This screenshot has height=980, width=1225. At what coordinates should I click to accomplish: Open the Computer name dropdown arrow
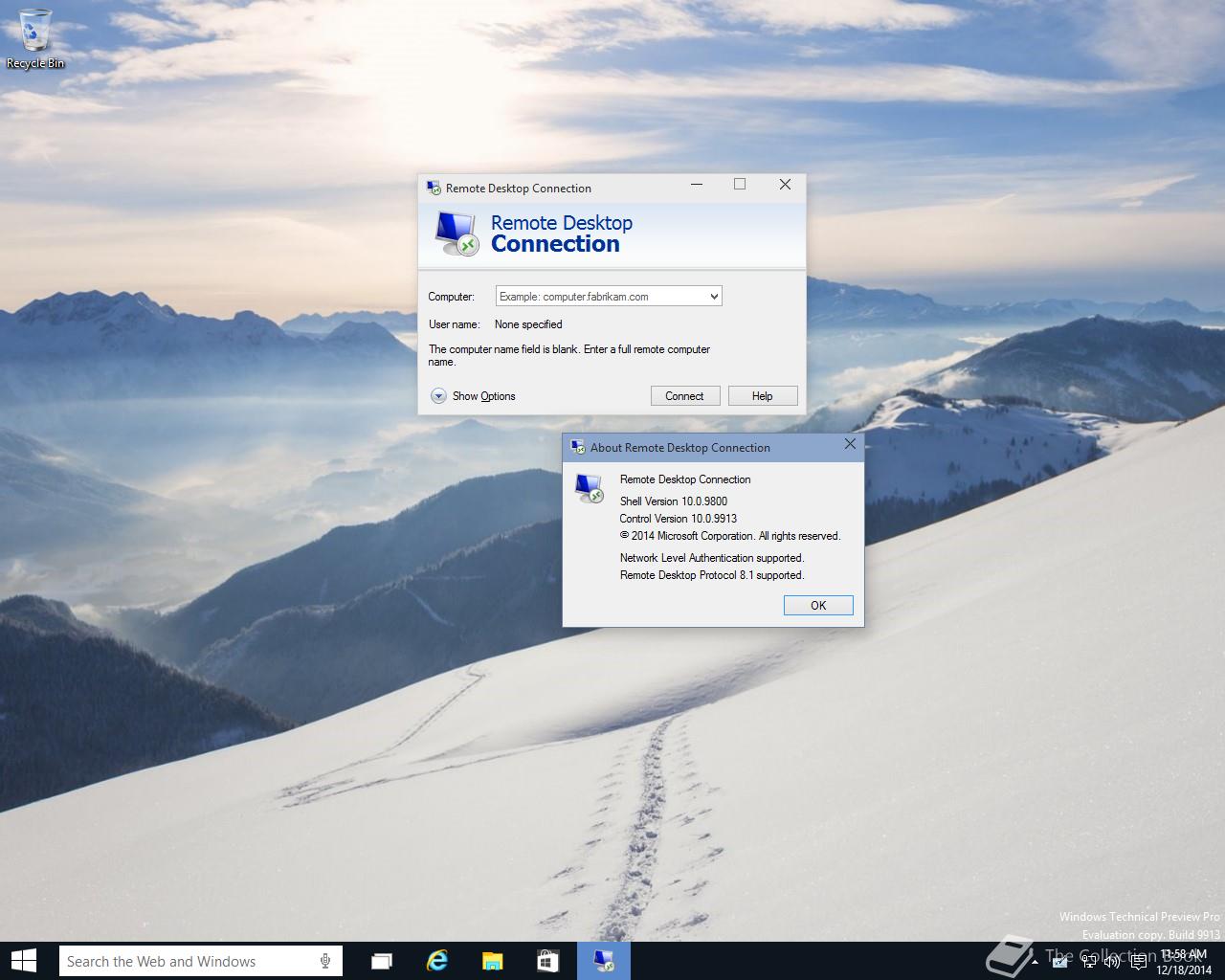click(x=714, y=297)
